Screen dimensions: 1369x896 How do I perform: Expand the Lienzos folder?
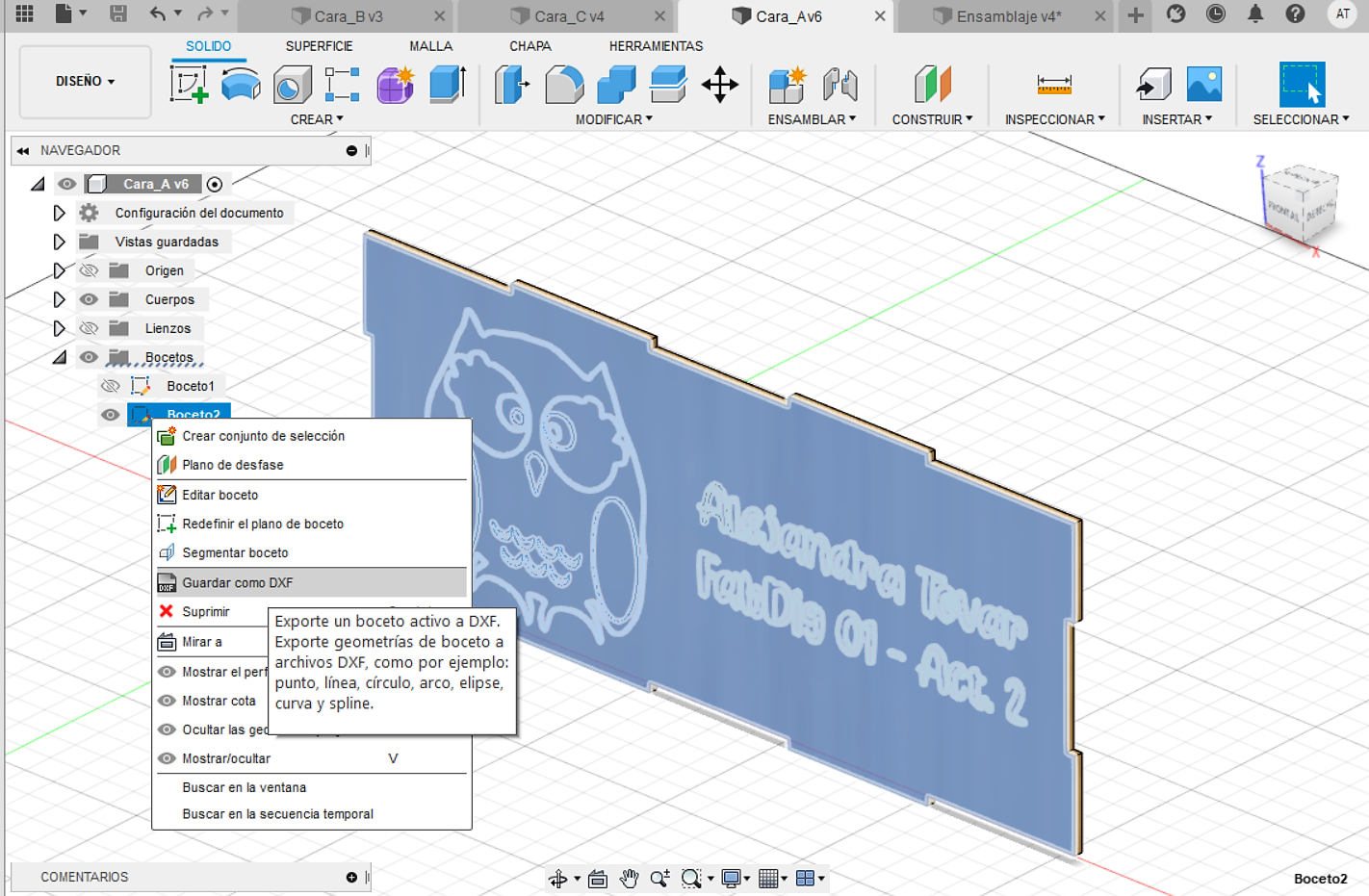(x=59, y=328)
